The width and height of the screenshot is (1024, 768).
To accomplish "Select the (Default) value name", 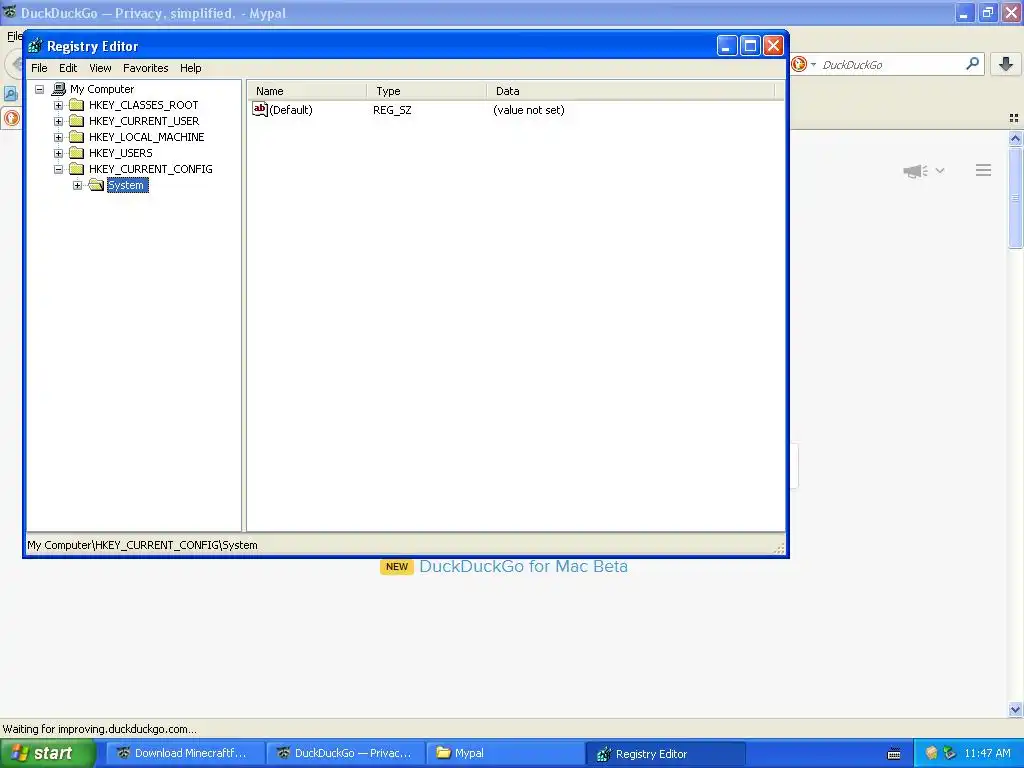I will 291,110.
